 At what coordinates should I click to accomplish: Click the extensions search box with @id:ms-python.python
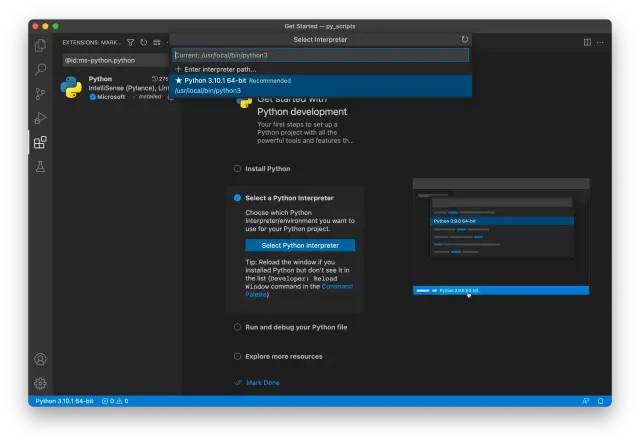[116, 60]
